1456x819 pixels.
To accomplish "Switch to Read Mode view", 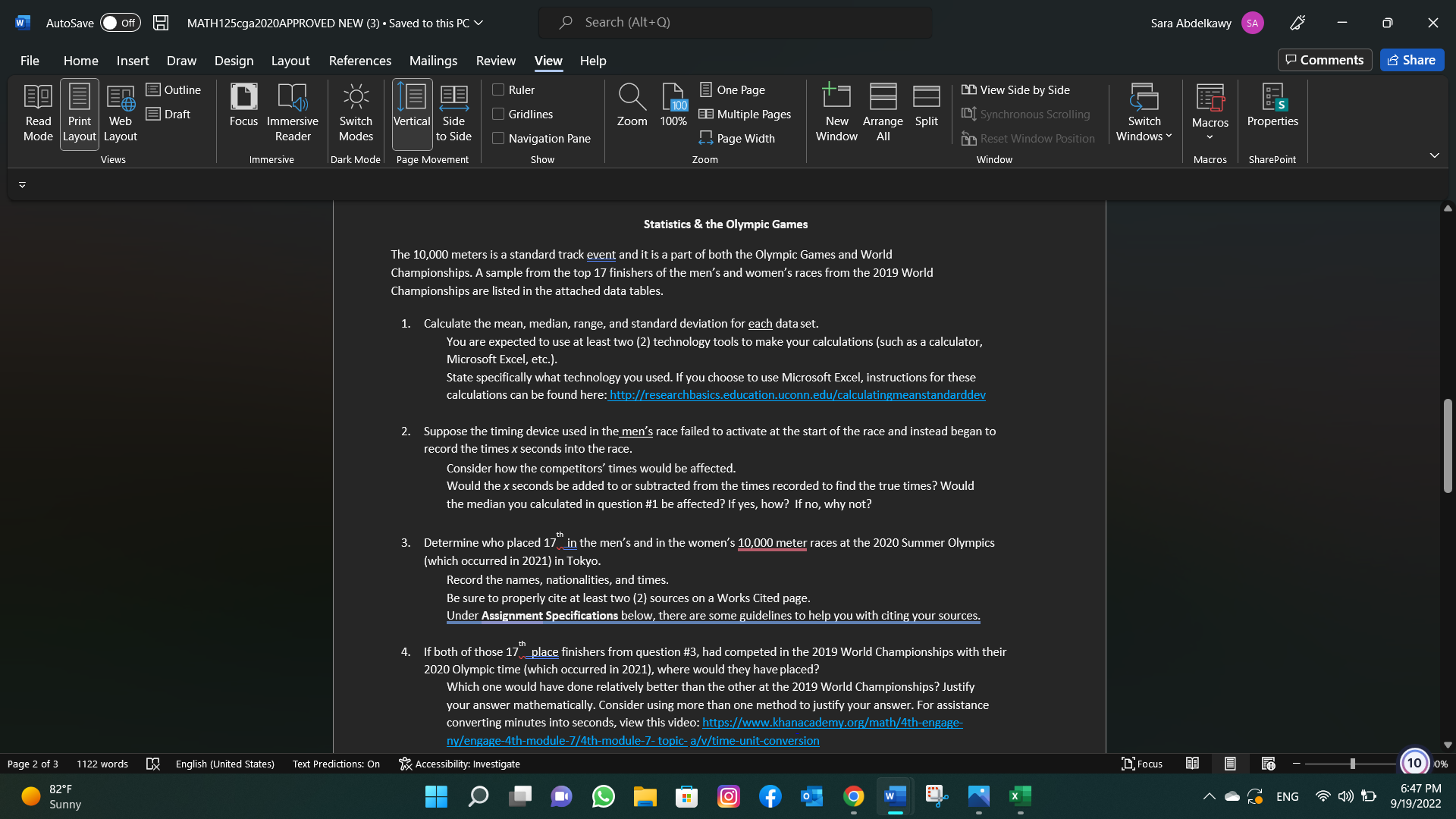I will point(37,112).
